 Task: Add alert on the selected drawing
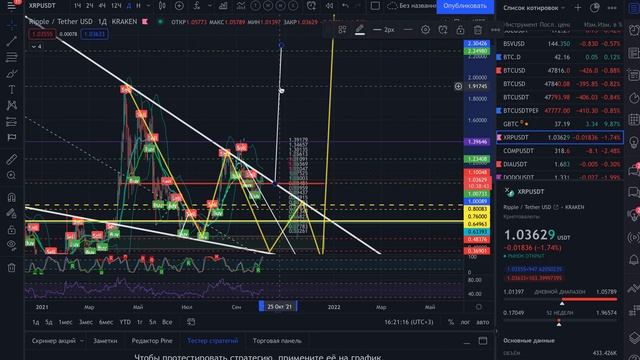[x=443, y=30]
